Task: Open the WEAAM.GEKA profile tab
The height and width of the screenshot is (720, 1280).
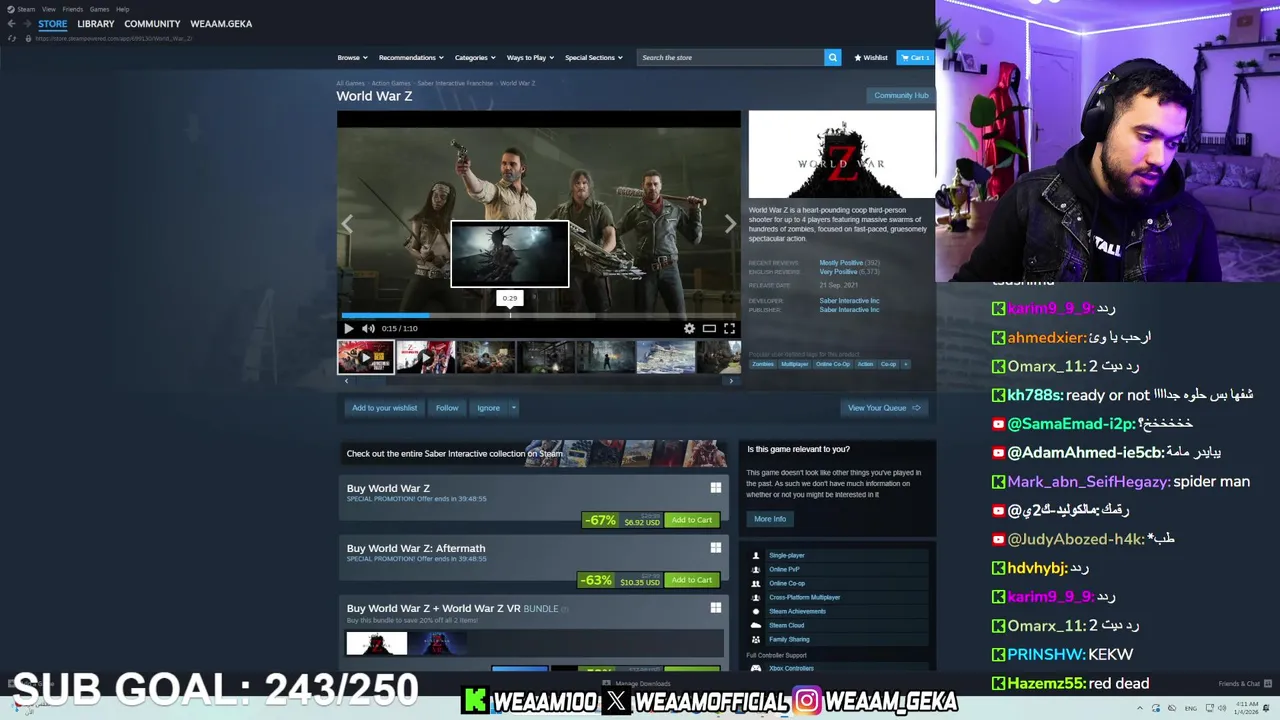Action: tap(221, 24)
